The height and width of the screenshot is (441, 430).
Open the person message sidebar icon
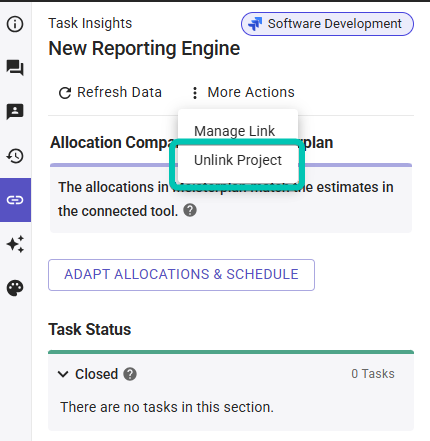coord(15,112)
